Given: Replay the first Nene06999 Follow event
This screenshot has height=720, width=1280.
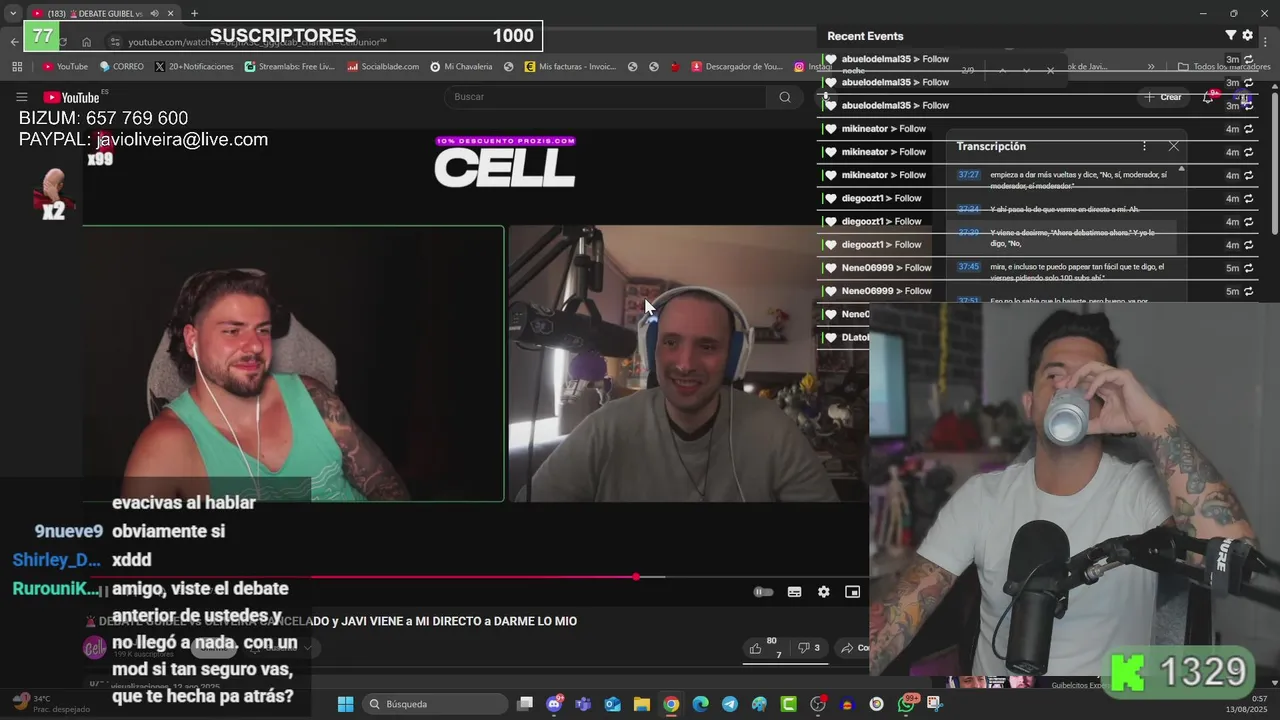Looking at the screenshot, I should click(1249, 268).
